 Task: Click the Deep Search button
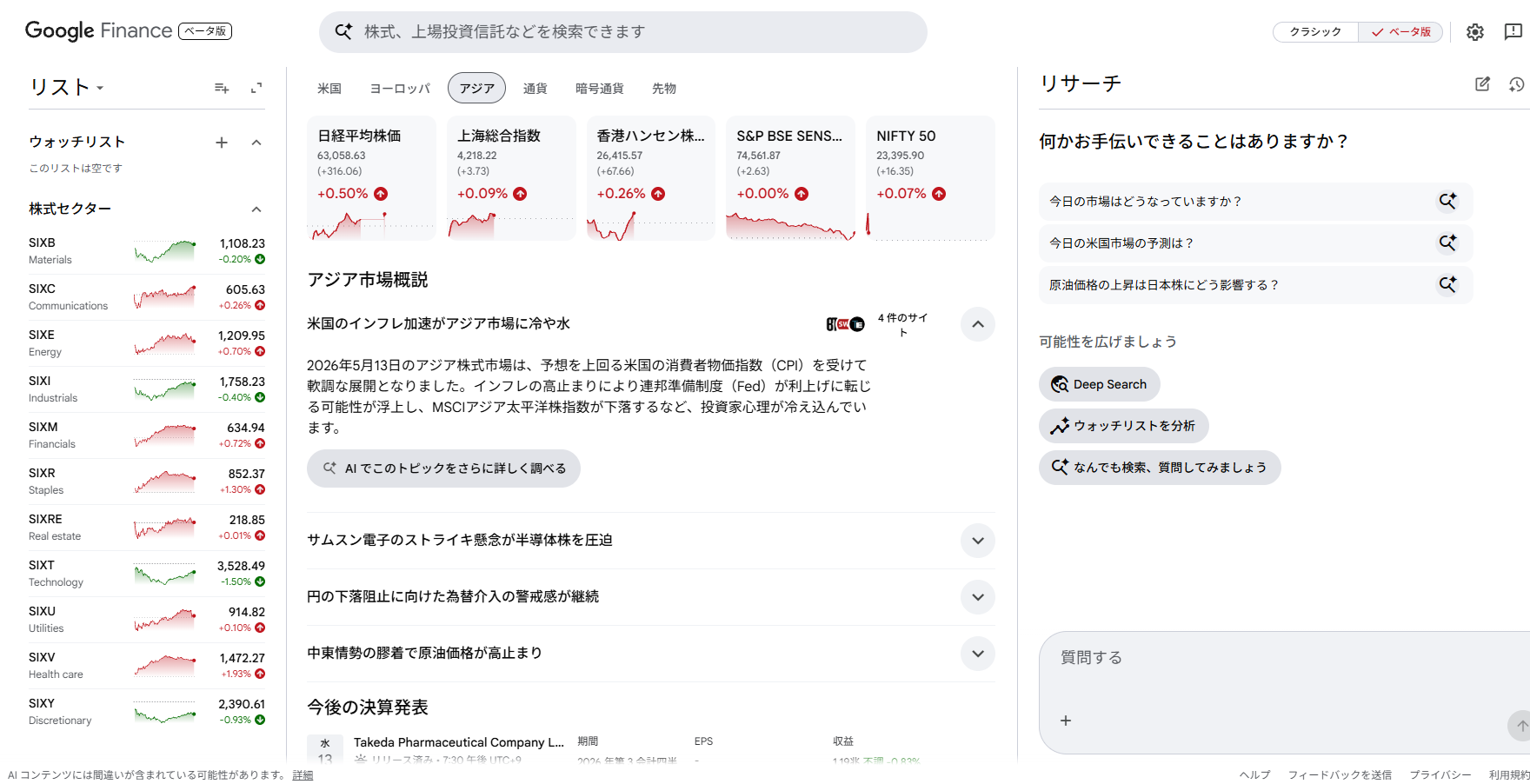tap(1099, 384)
